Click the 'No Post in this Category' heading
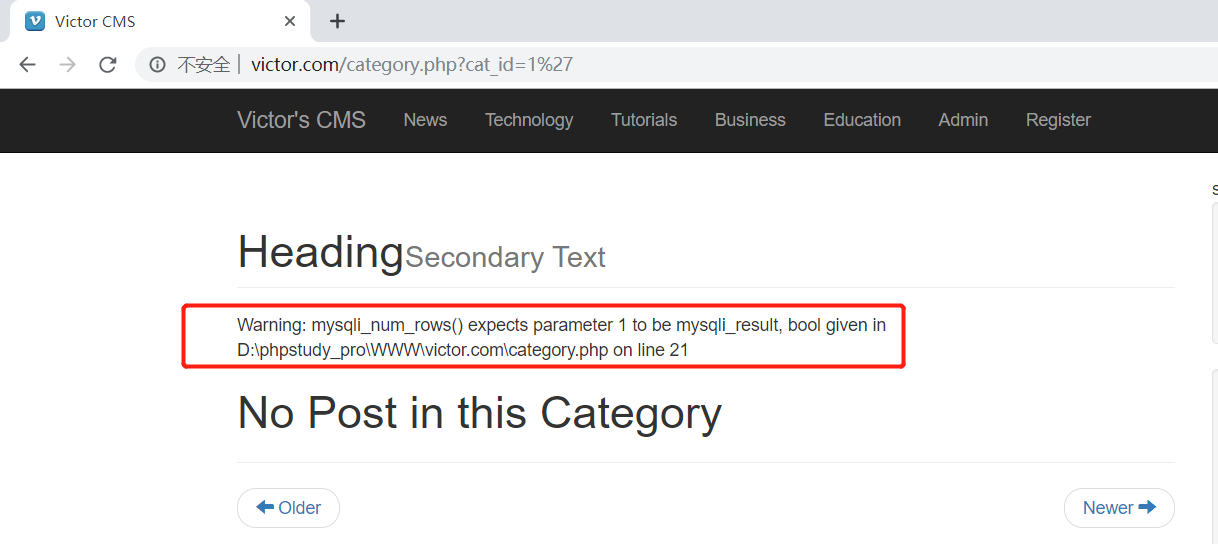The width and height of the screenshot is (1218, 544). [480, 413]
